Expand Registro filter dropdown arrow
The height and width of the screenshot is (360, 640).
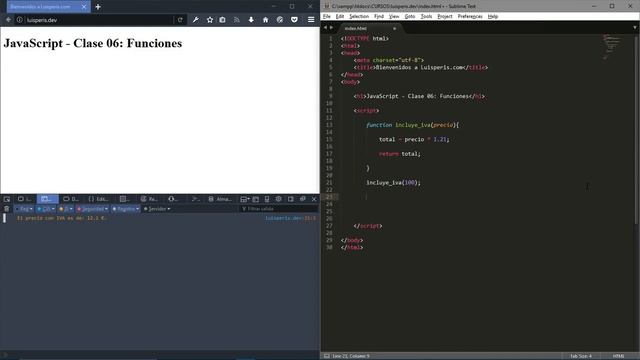point(138,209)
